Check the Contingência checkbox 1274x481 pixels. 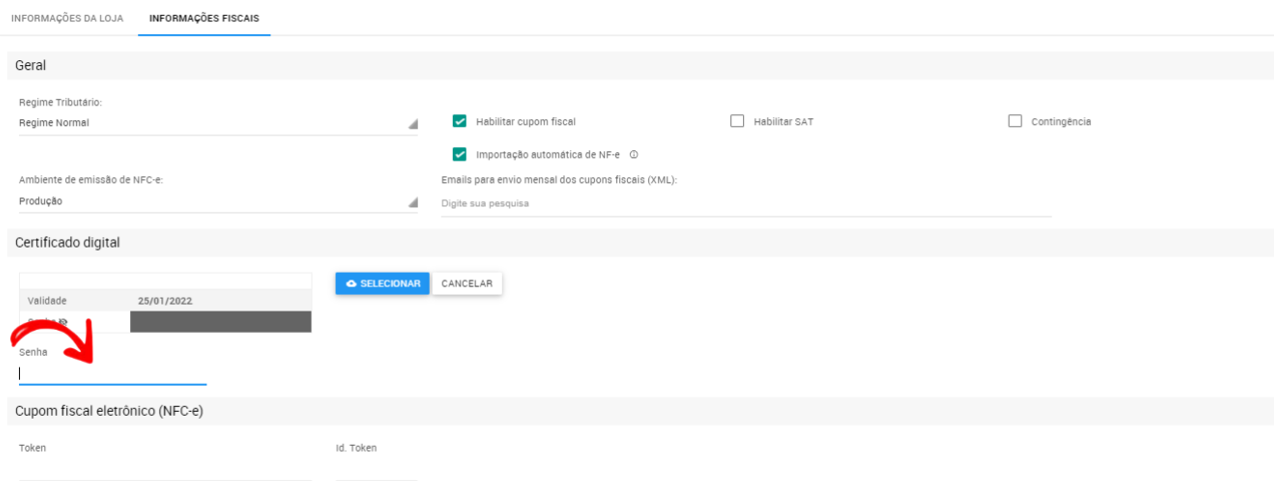coord(1015,122)
